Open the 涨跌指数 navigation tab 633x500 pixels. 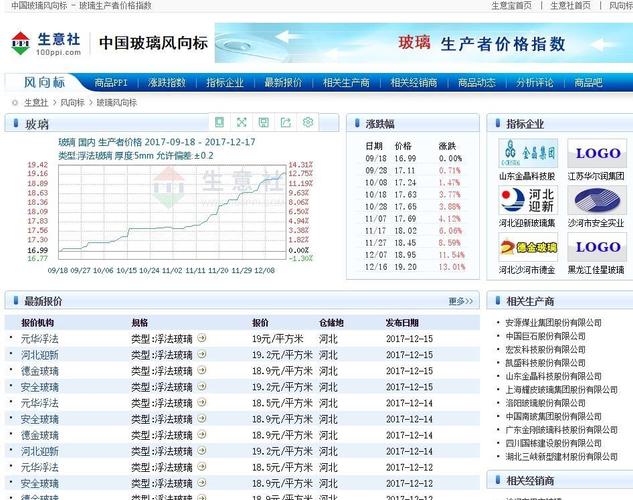tap(167, 83)
